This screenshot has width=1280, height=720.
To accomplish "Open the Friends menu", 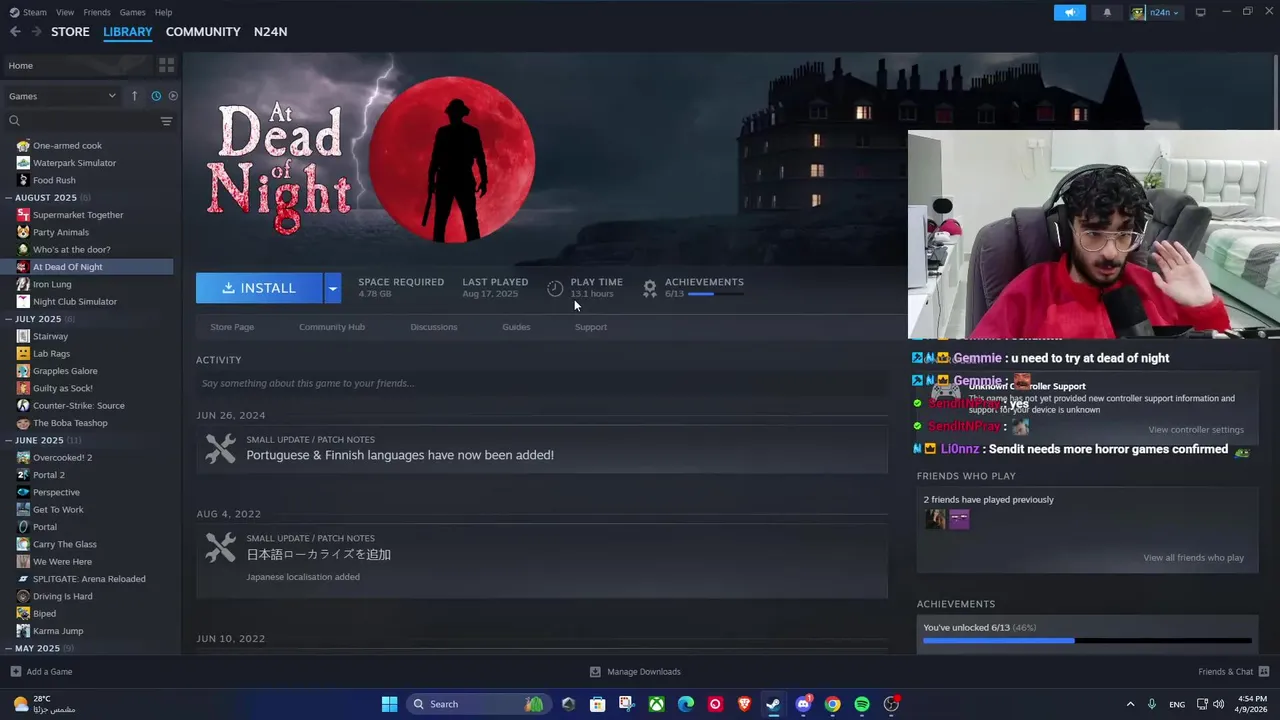I will (97, 12).
